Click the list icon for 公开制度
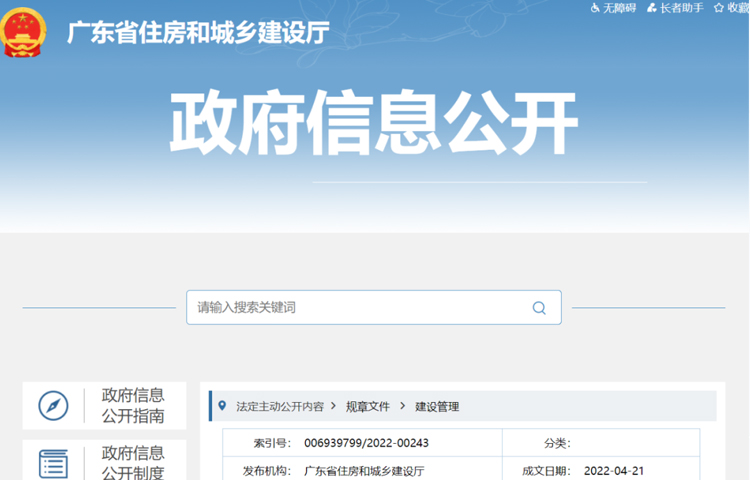The height and width of the screenshot is (480, 750). [53, 464]
